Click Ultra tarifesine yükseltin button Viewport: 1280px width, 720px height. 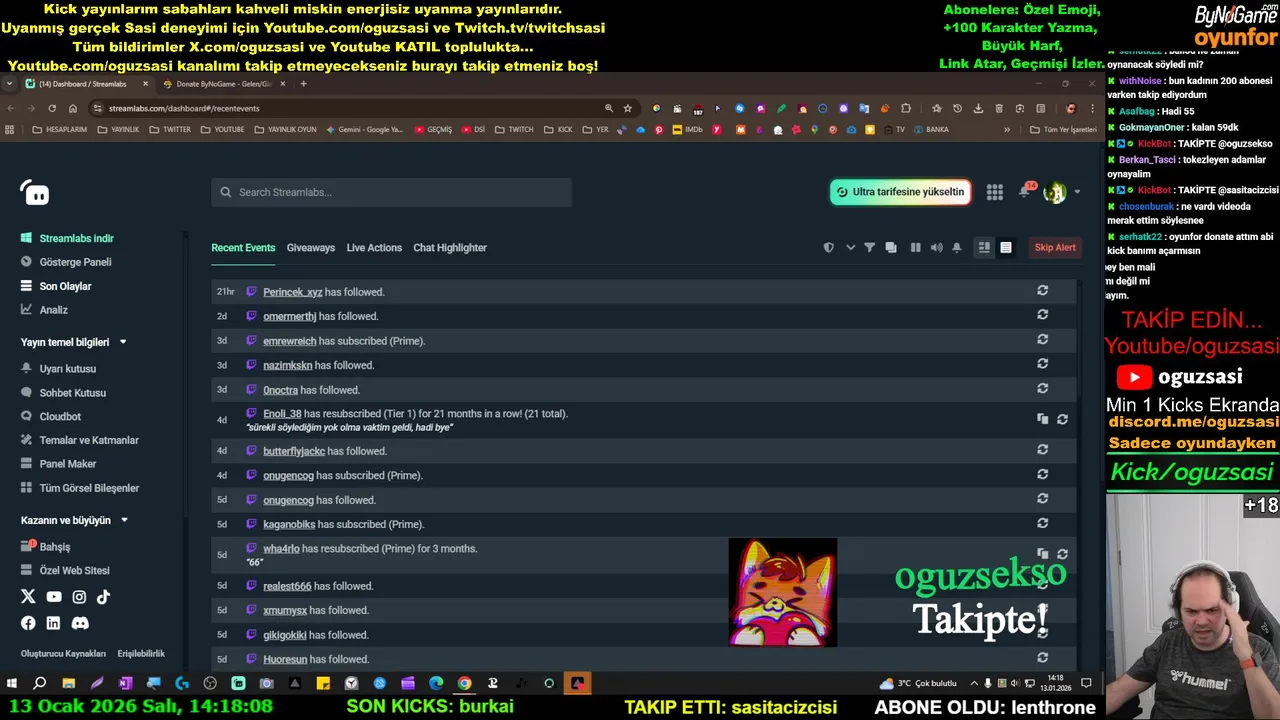click(900, 192)
